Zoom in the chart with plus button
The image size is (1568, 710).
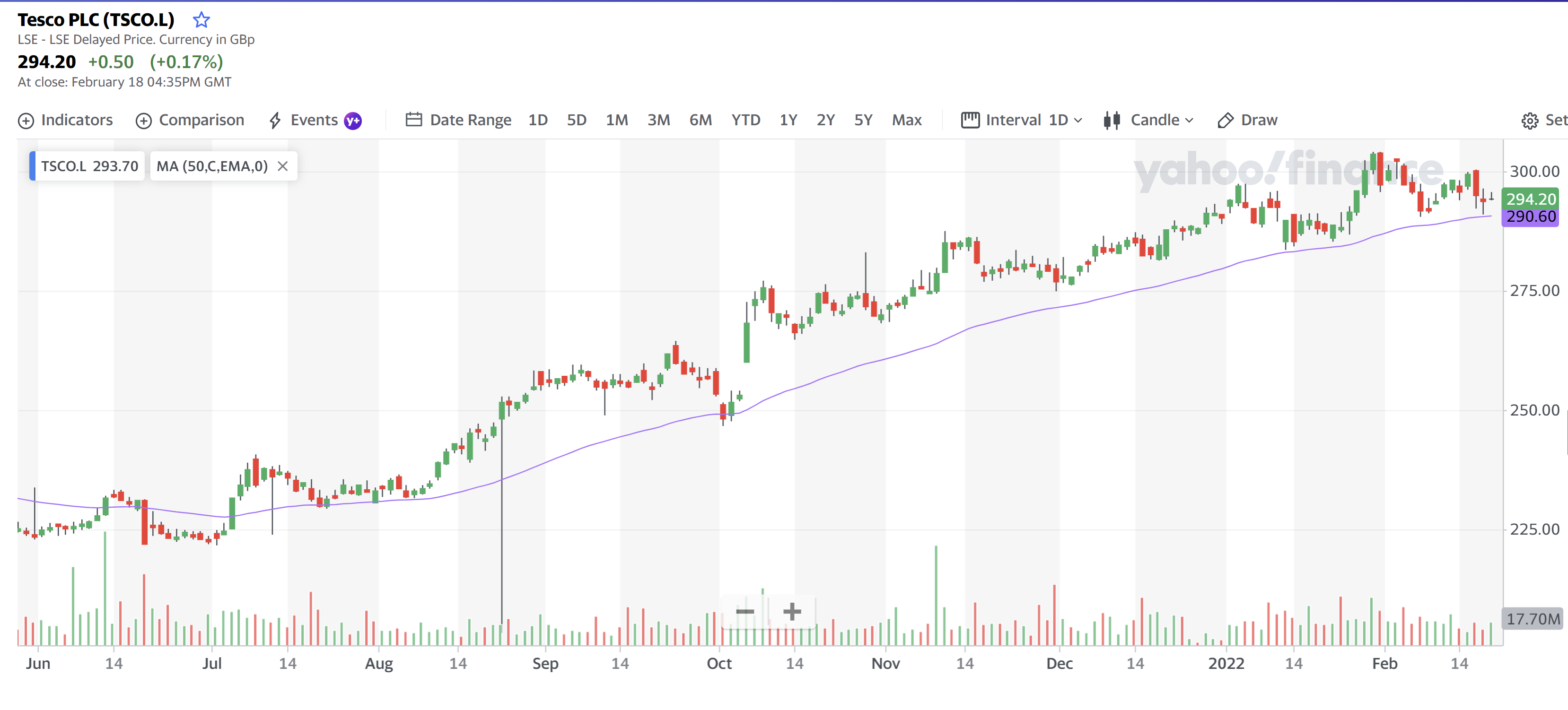791,611
